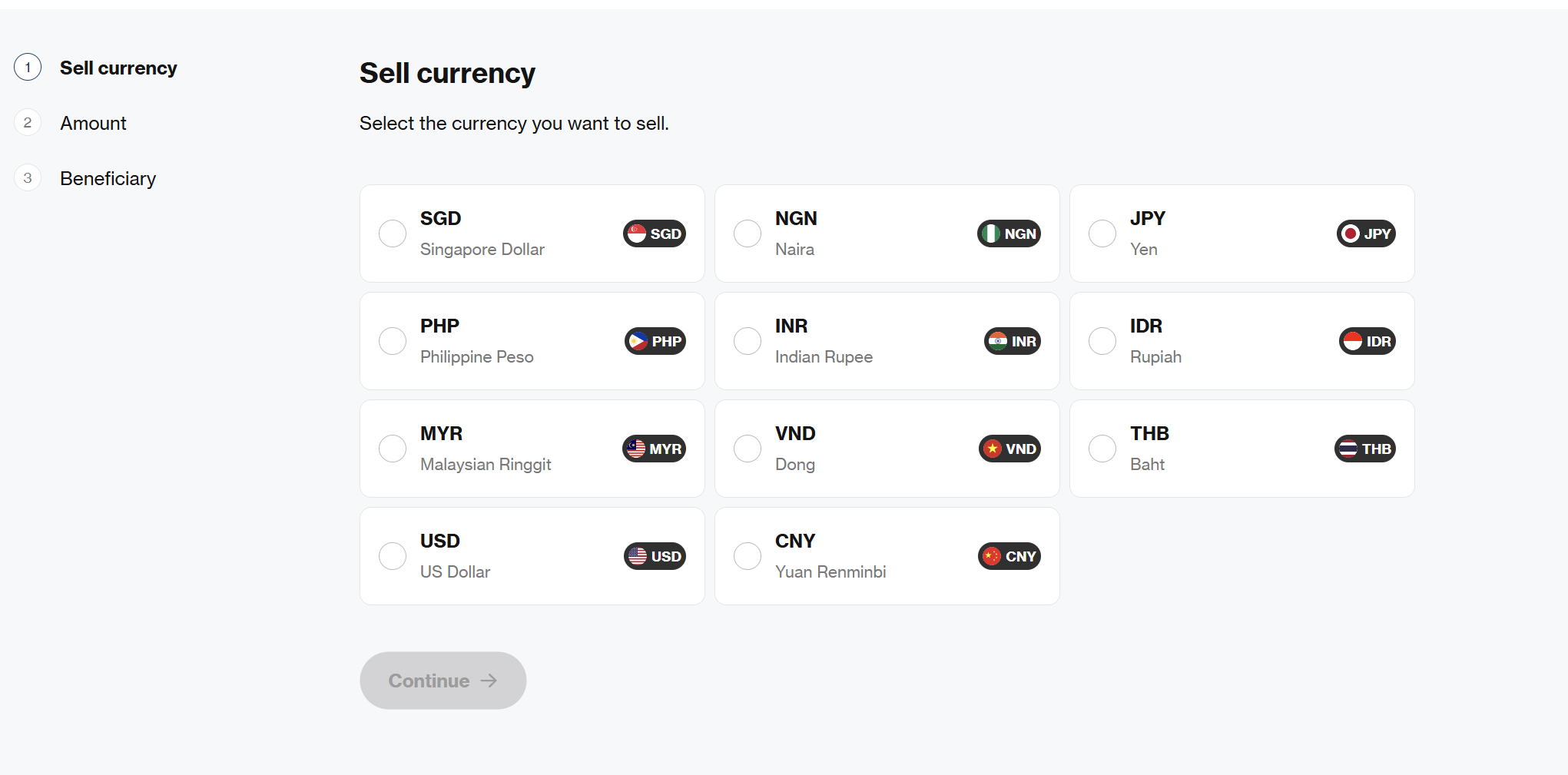Viewport: 1568px width, 775px height.
Task: Open the Beneficiary step
Action: click(x=108, y=178)
